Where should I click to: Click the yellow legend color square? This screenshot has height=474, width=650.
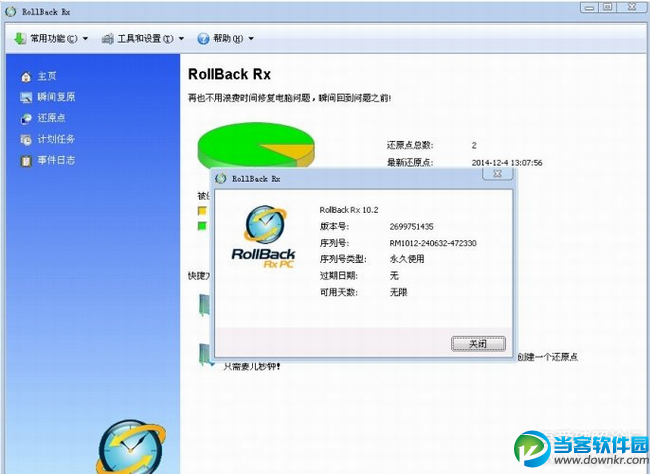[202, 211]
